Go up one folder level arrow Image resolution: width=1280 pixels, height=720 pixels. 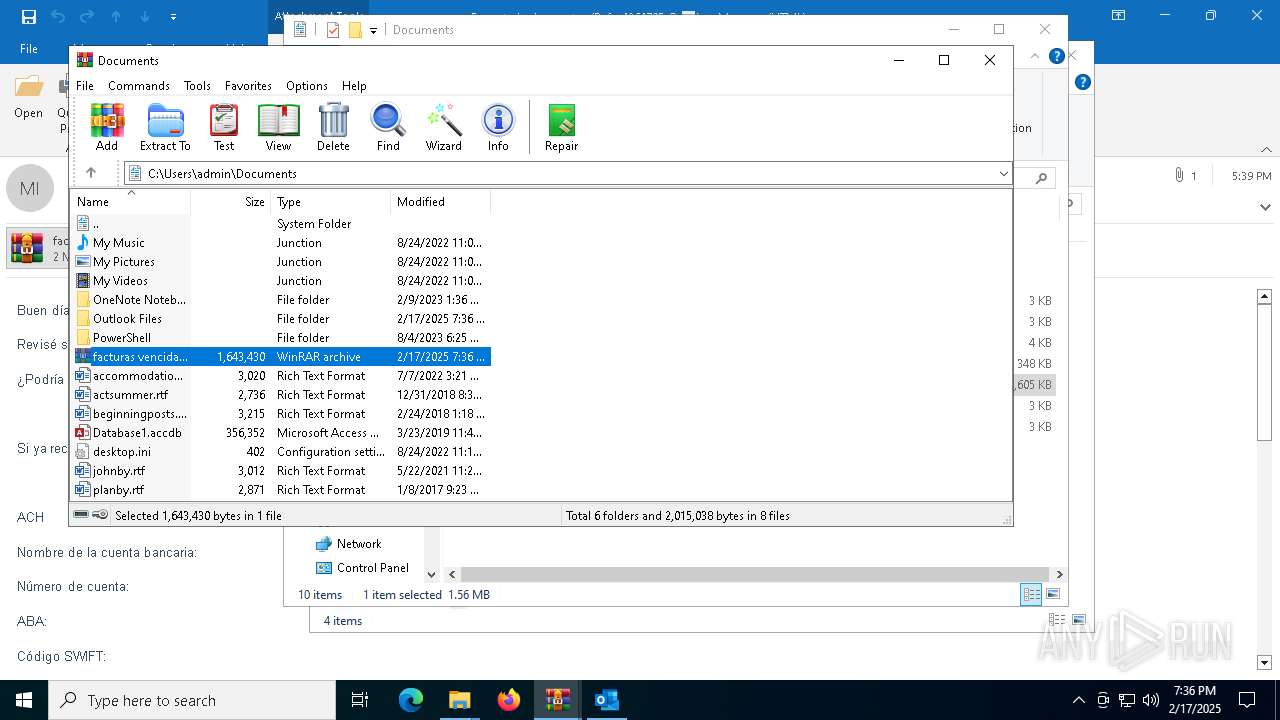[91, 173]
